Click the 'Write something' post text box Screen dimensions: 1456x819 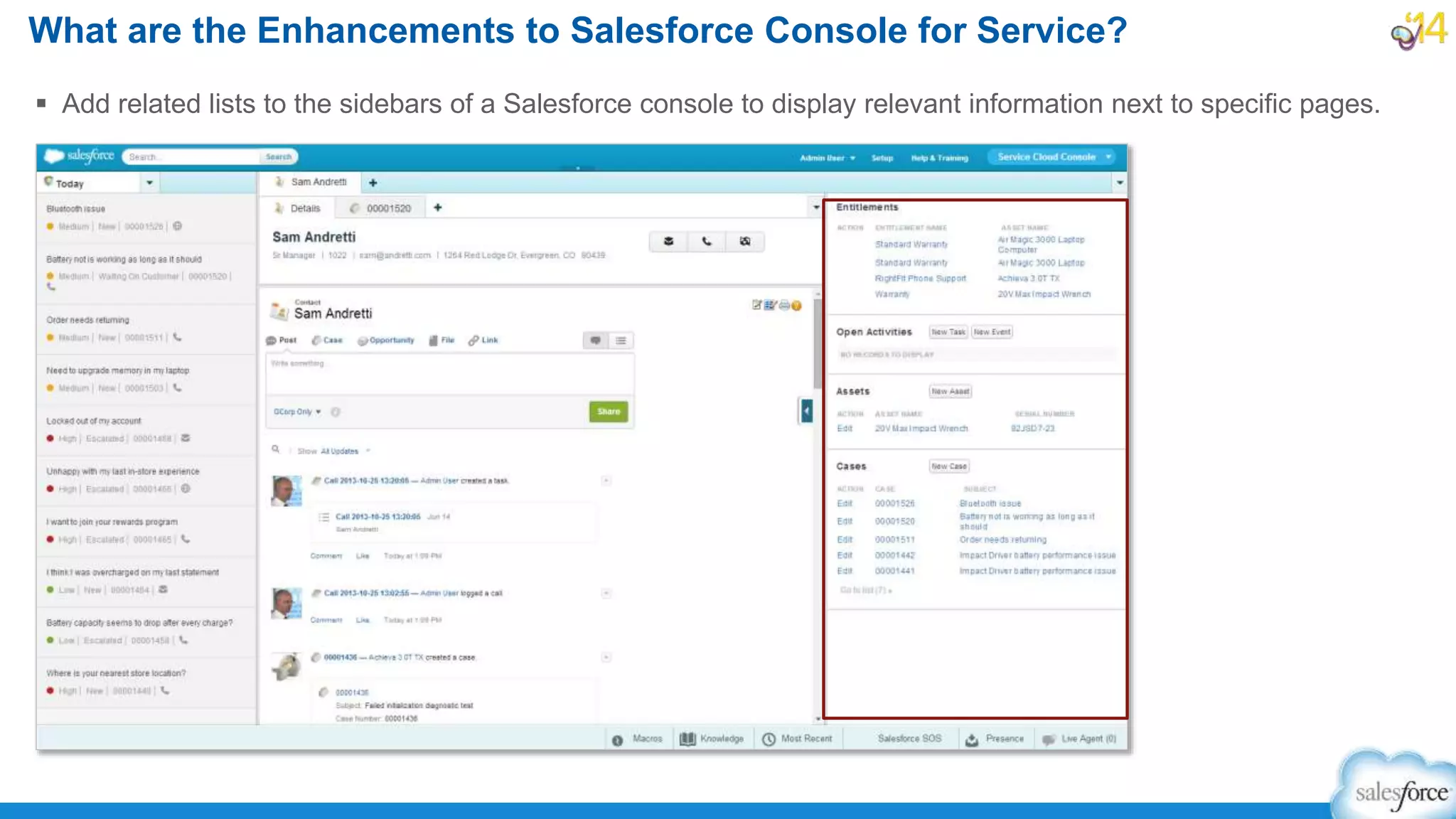click(x=449, y=375)
